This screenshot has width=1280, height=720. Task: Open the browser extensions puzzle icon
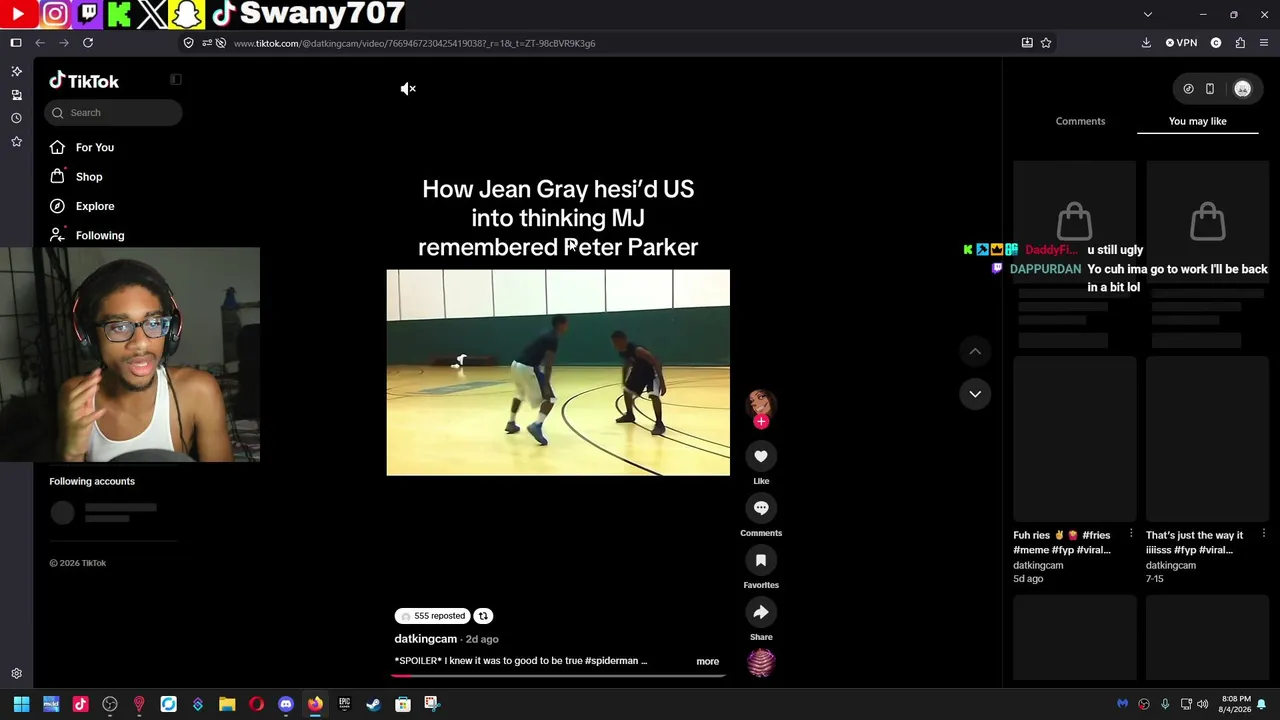tap(1240, 43)
